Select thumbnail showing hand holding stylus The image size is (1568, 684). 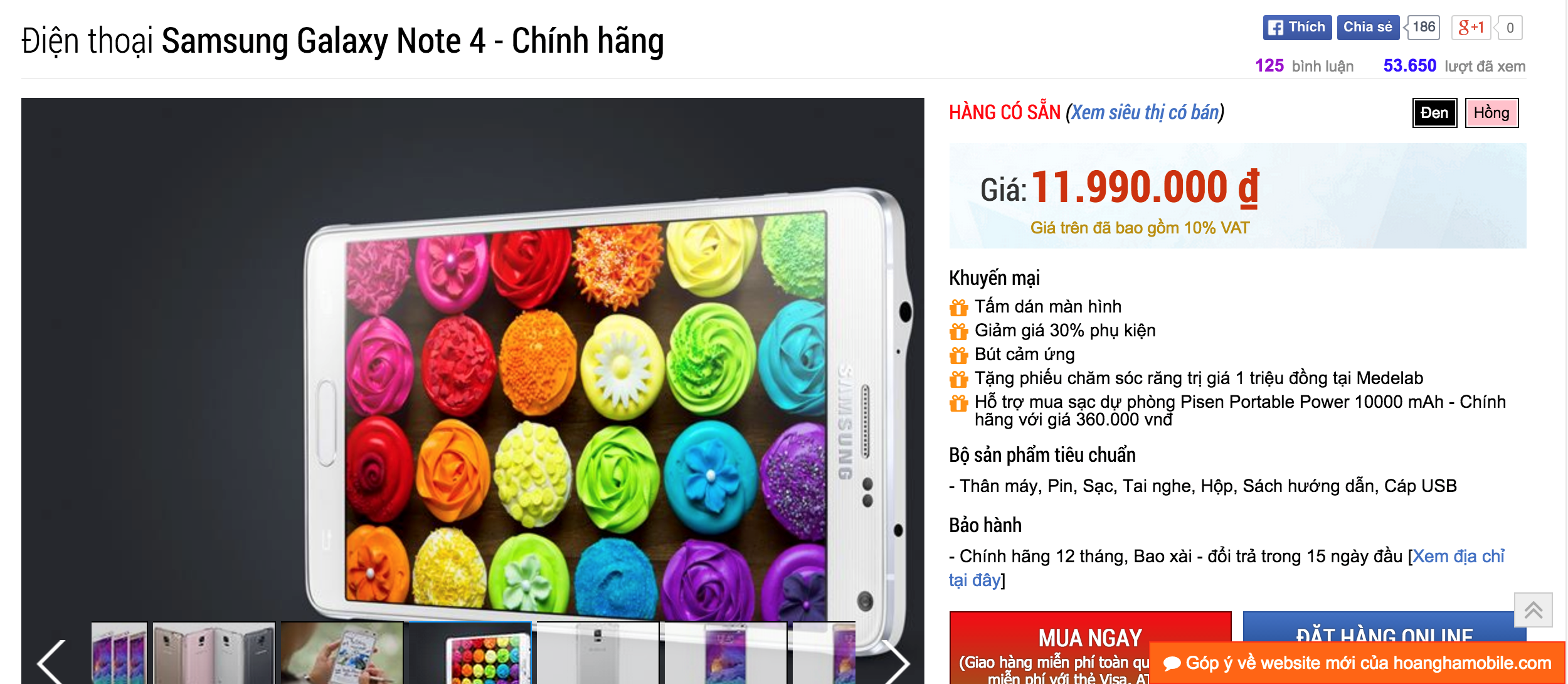coord(342,653)
